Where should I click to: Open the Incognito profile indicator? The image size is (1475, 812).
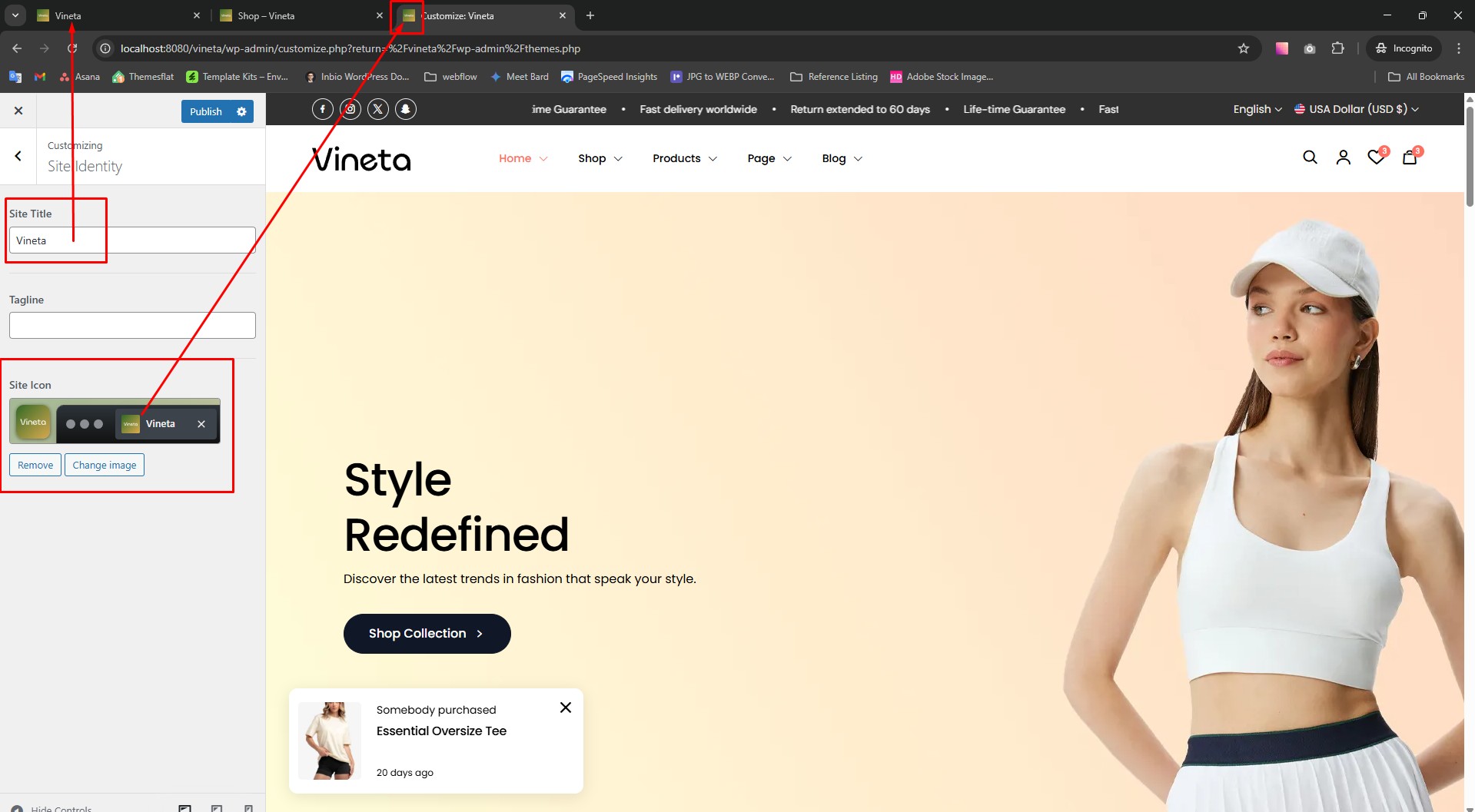pos(1404,48)
